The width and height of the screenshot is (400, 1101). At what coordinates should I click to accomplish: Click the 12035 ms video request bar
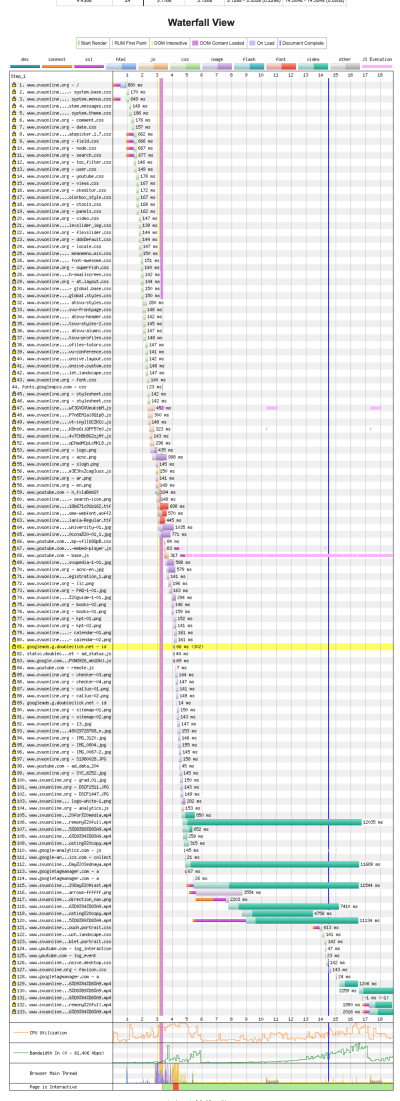tap(272, 822)
